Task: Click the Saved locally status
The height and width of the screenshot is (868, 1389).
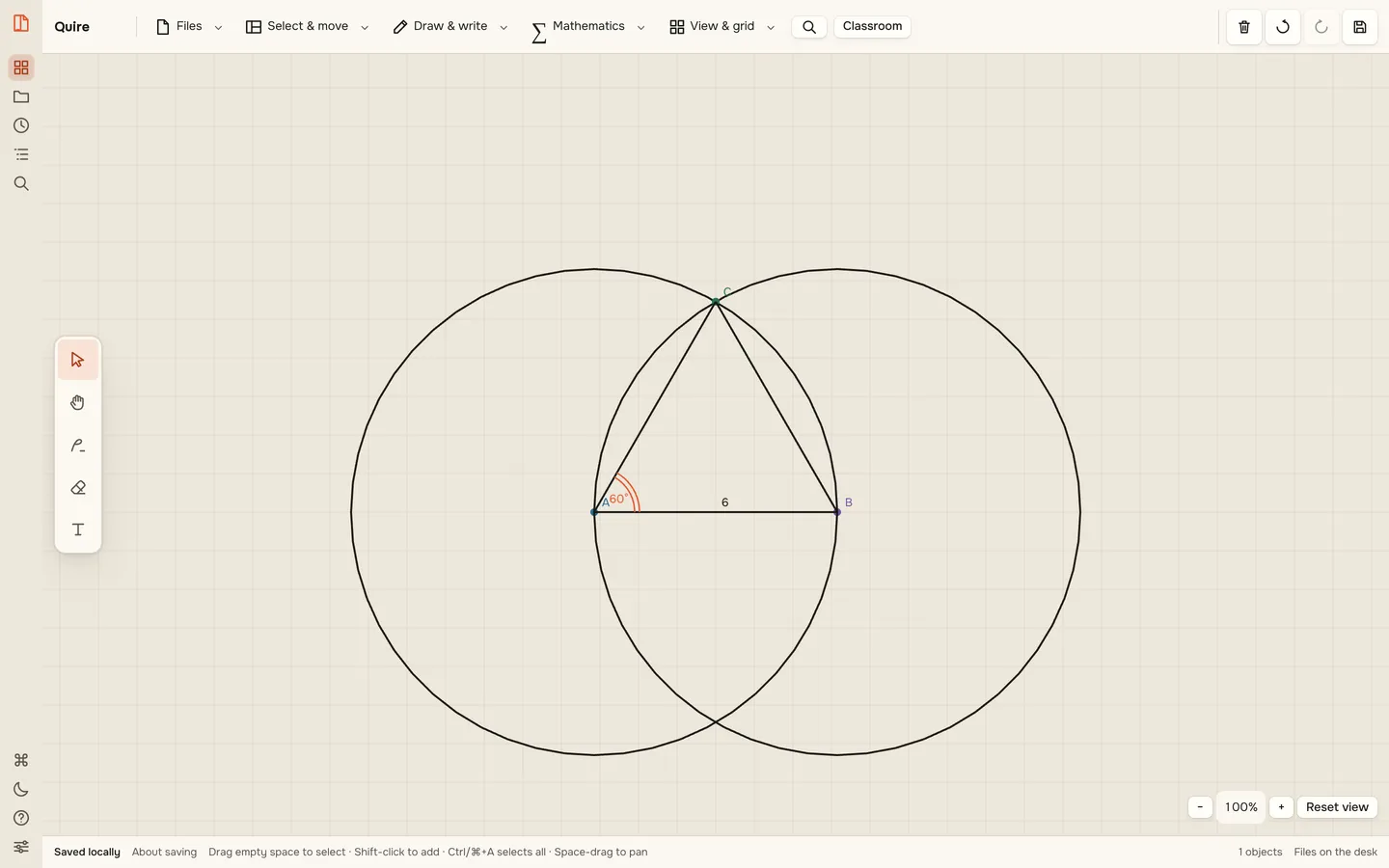Action: (x=87, y=853)
